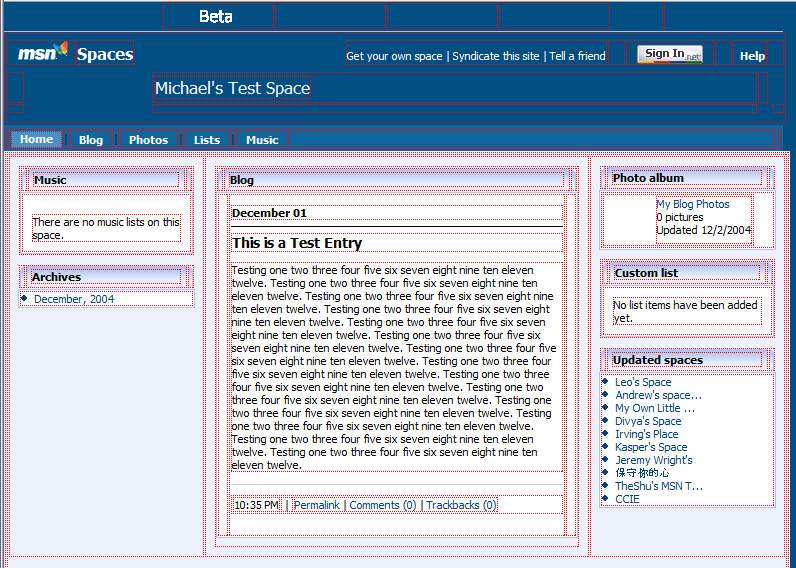Click the Sign In .net button
796x568 pixels.
(670, 54)
